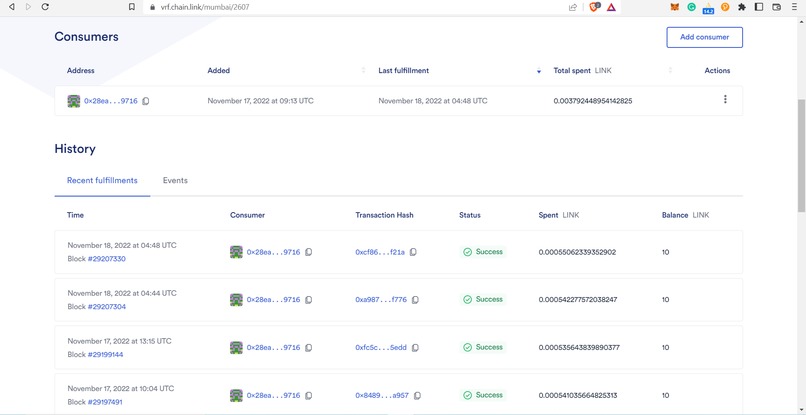The height and width of the screenshot is (415, 806).
Task: Open block #29197491 link
Action: point(105,402)
